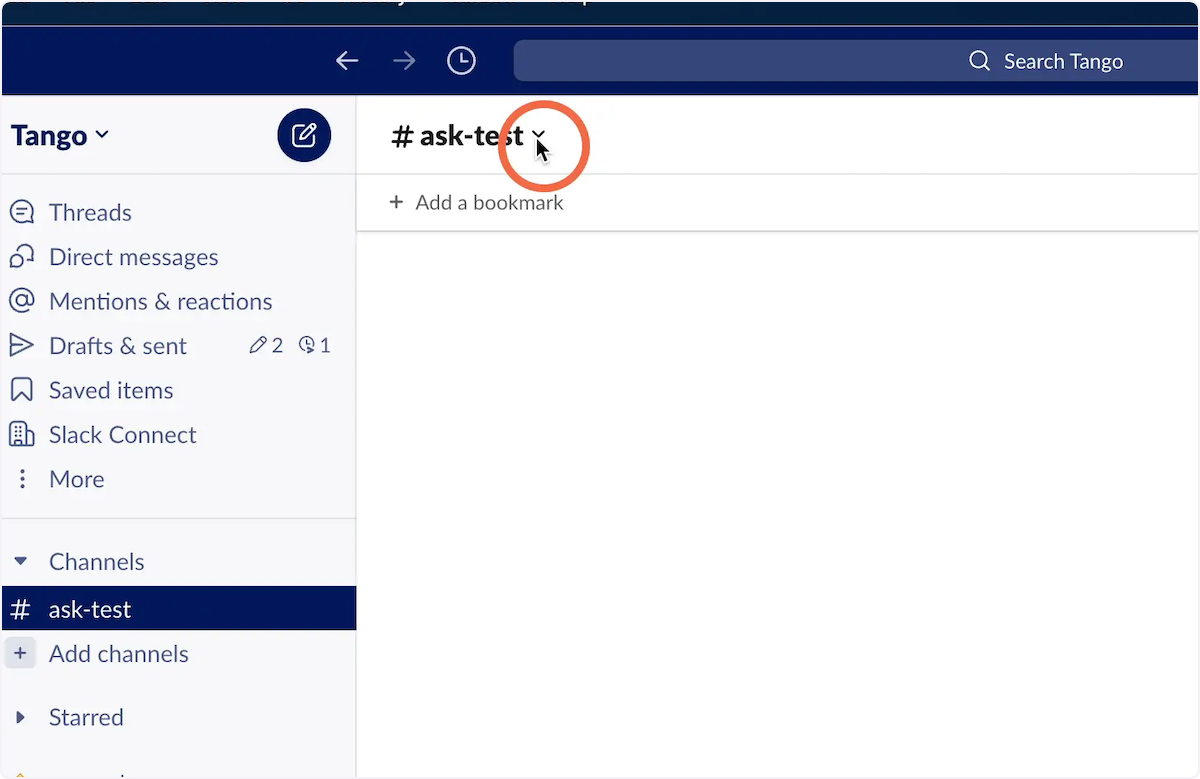Image resolution: width=1200 pixels, height=779 pixels.
Task: Click the plus icon beside Add a bookmark
Action: pyautogui.click(x=396, y=202)
